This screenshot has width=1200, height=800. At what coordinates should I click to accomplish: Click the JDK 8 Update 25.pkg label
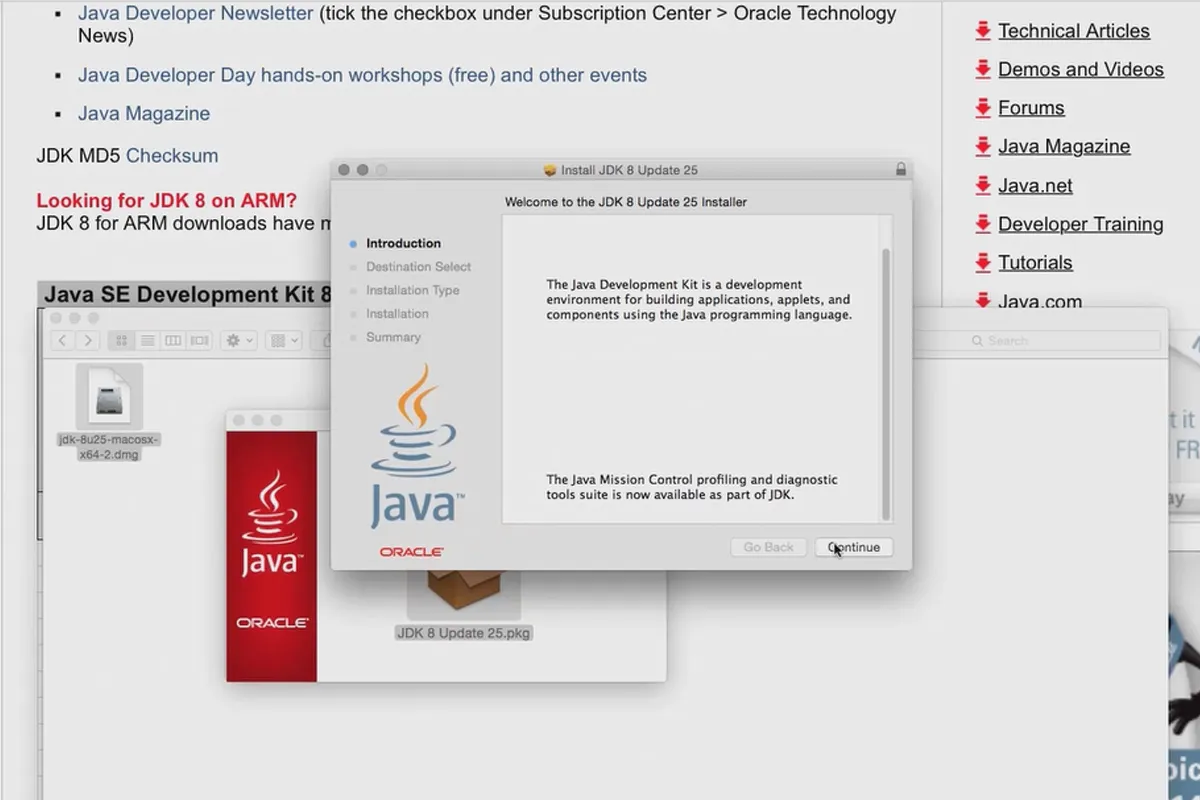pos(464,633)
